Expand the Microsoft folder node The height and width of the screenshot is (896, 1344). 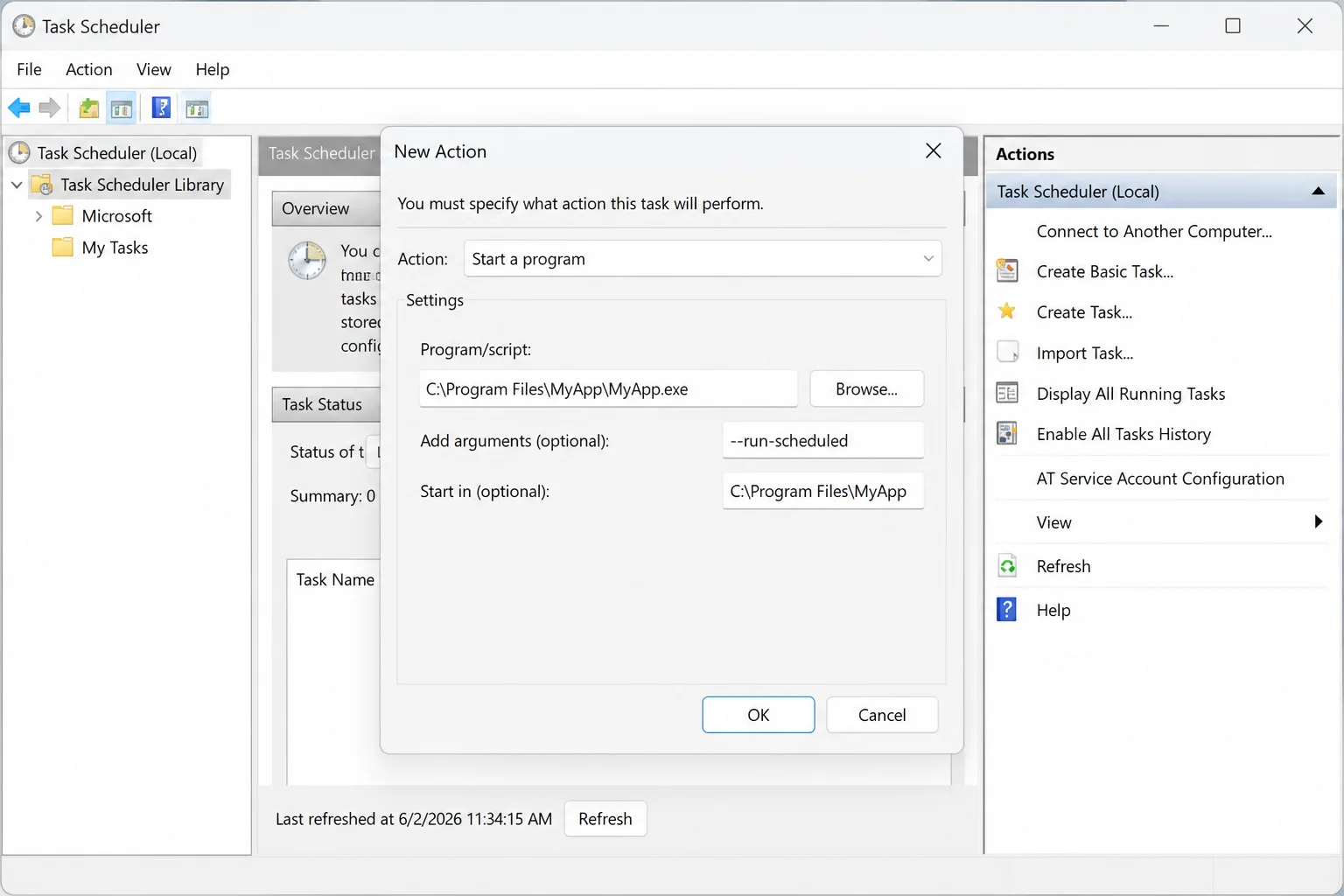click(38, 215)
